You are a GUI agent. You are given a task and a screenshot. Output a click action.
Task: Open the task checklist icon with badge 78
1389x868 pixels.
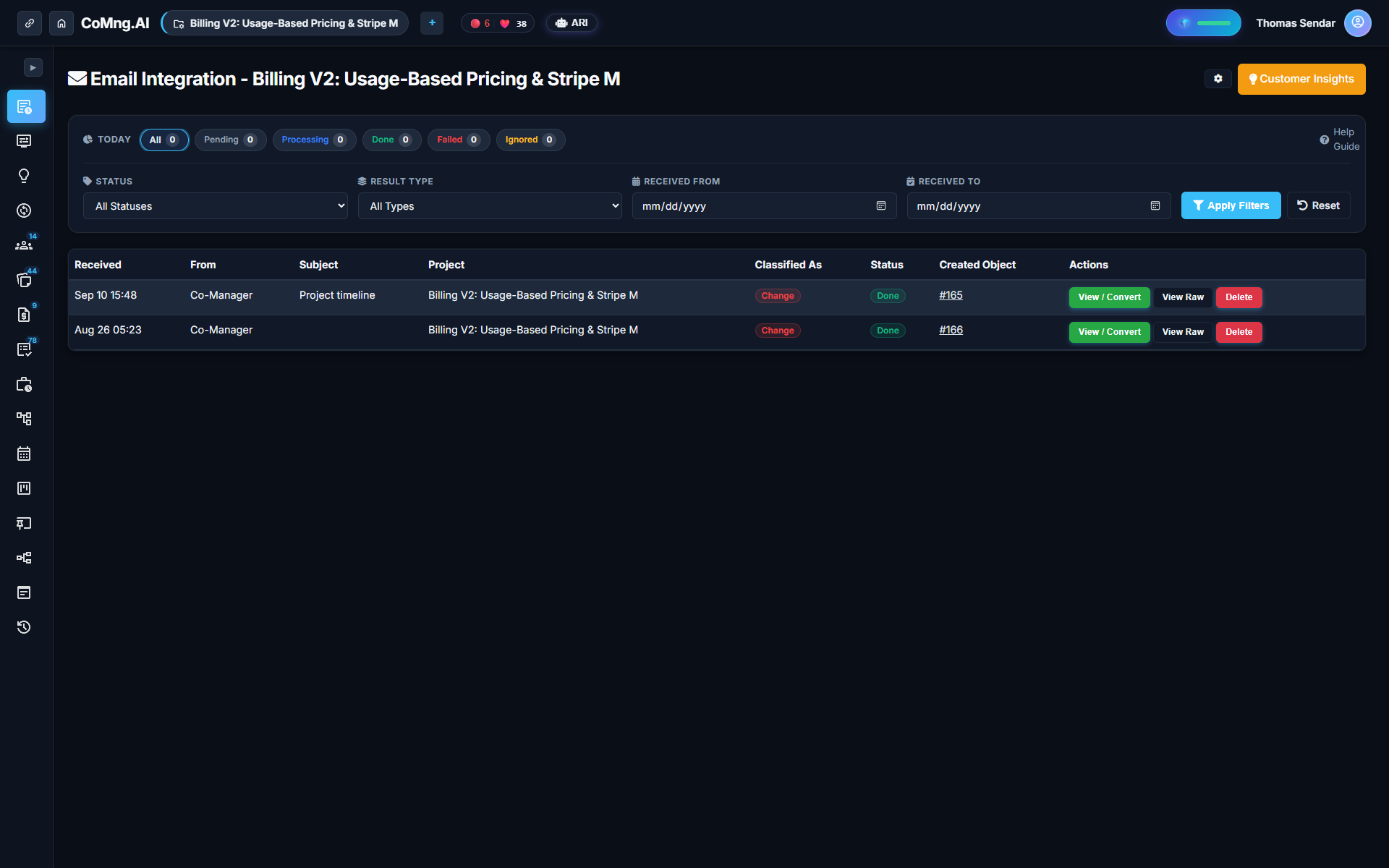24,349
